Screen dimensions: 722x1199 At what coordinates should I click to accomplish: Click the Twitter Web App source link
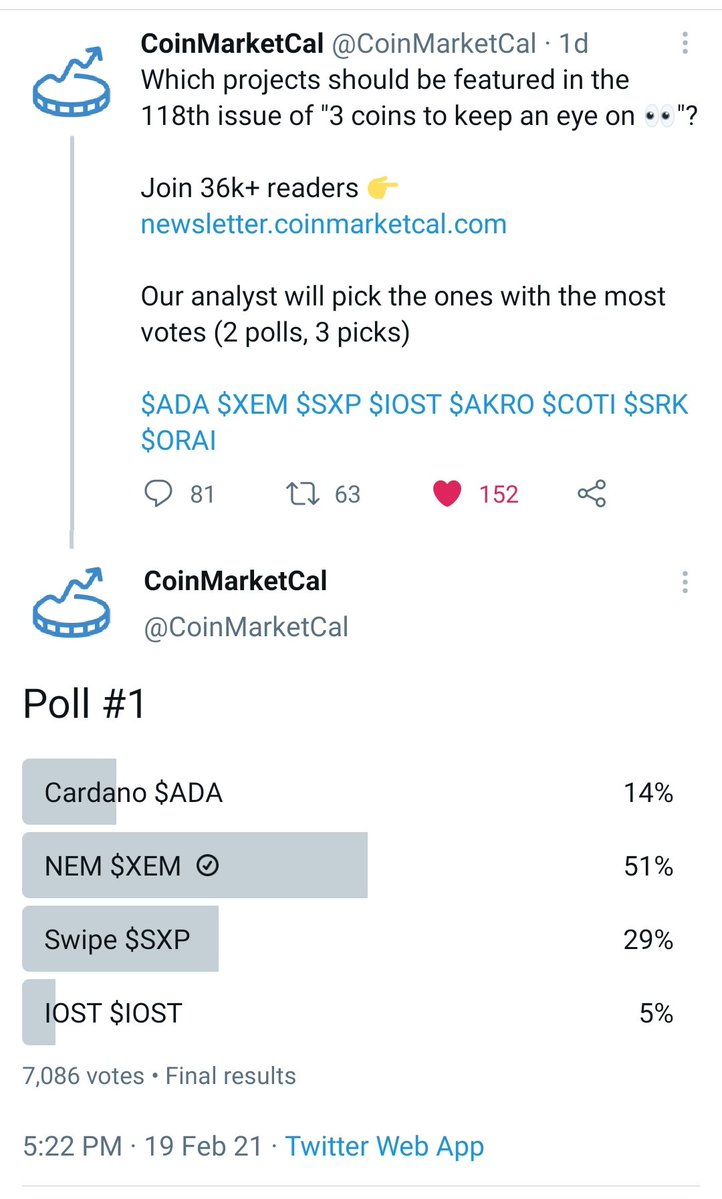(385, 1146)
